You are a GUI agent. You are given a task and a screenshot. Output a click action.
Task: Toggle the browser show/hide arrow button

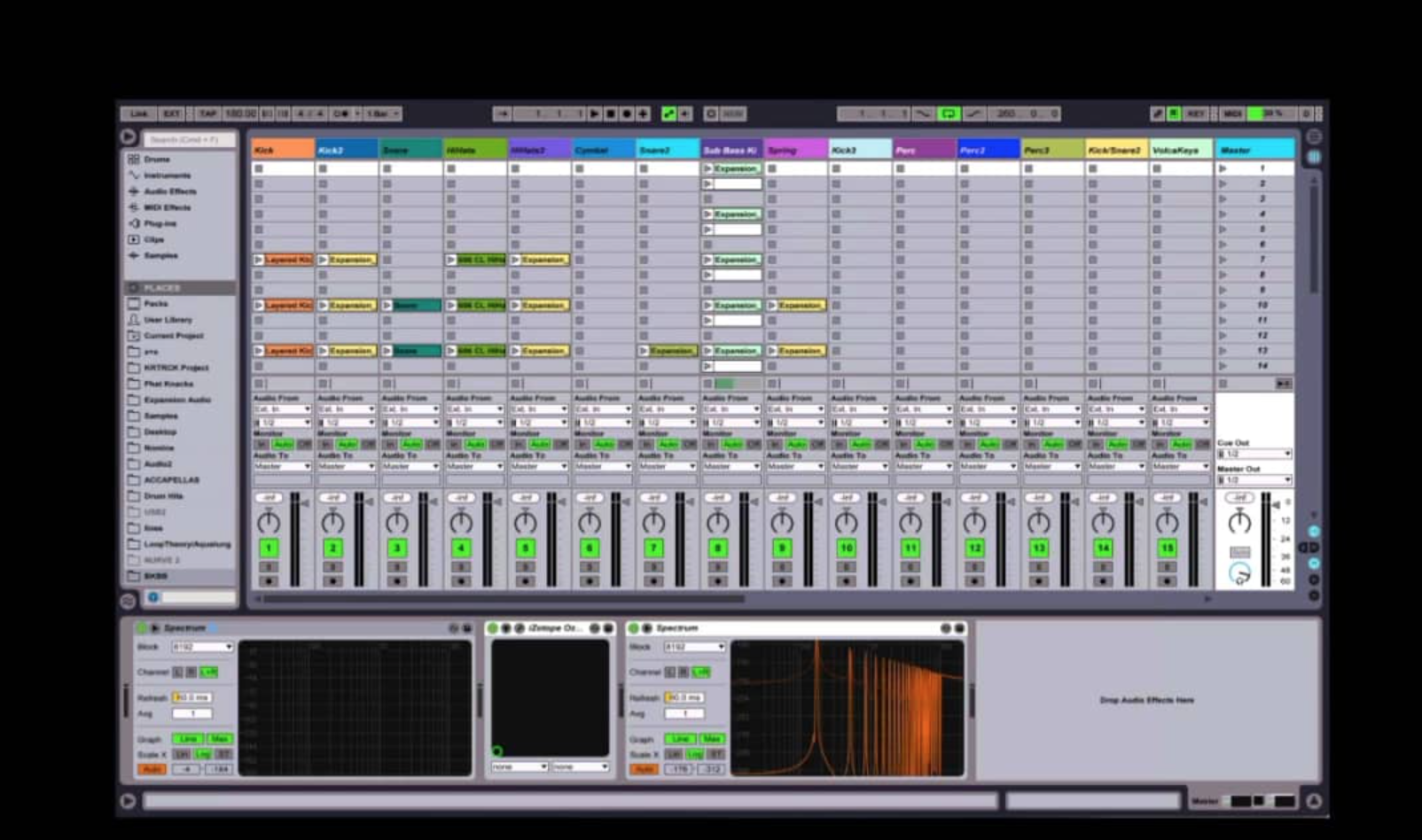(x=129, y=136)
